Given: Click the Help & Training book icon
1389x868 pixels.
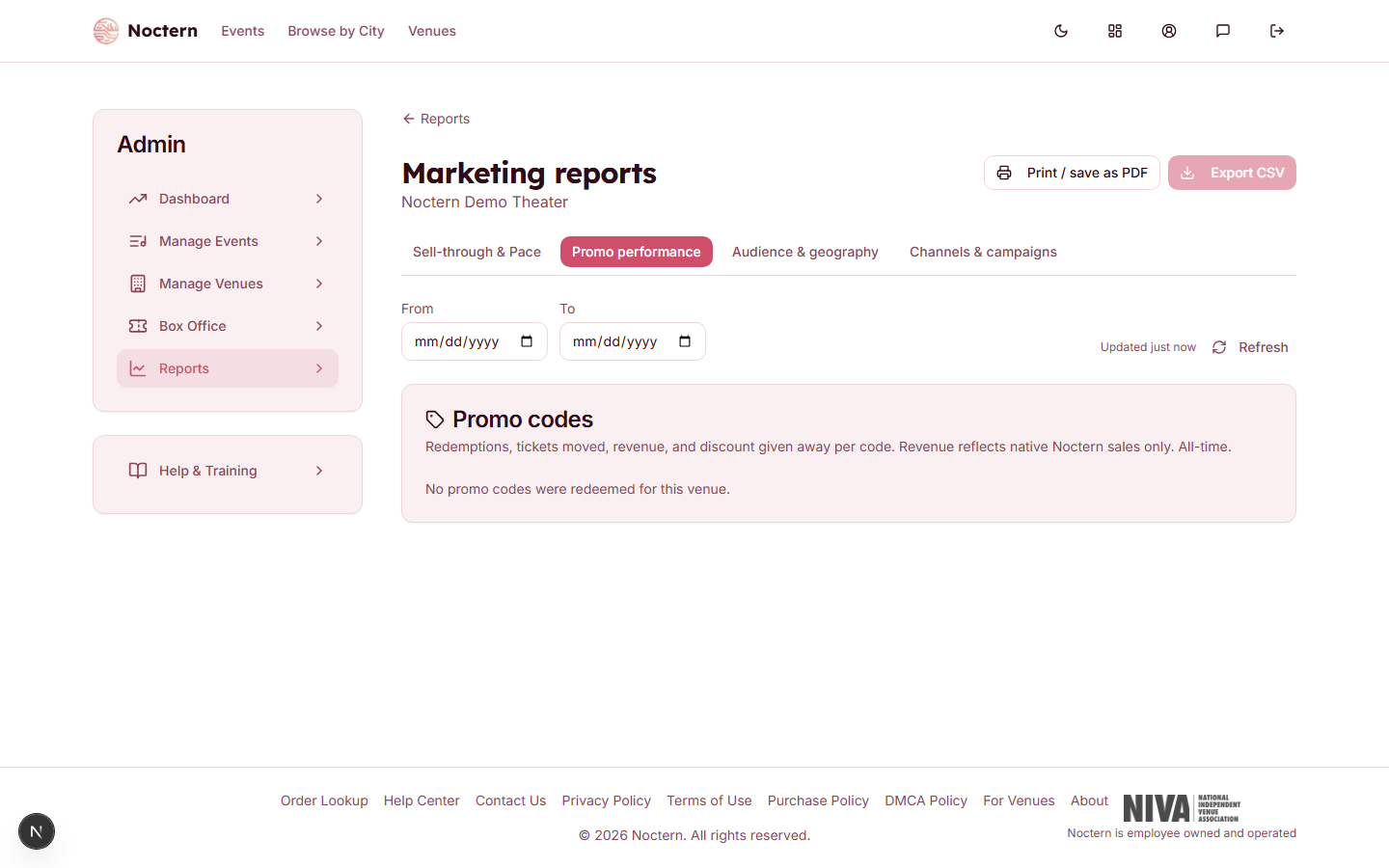Looking at the screenshot, I should pos(138,471).
